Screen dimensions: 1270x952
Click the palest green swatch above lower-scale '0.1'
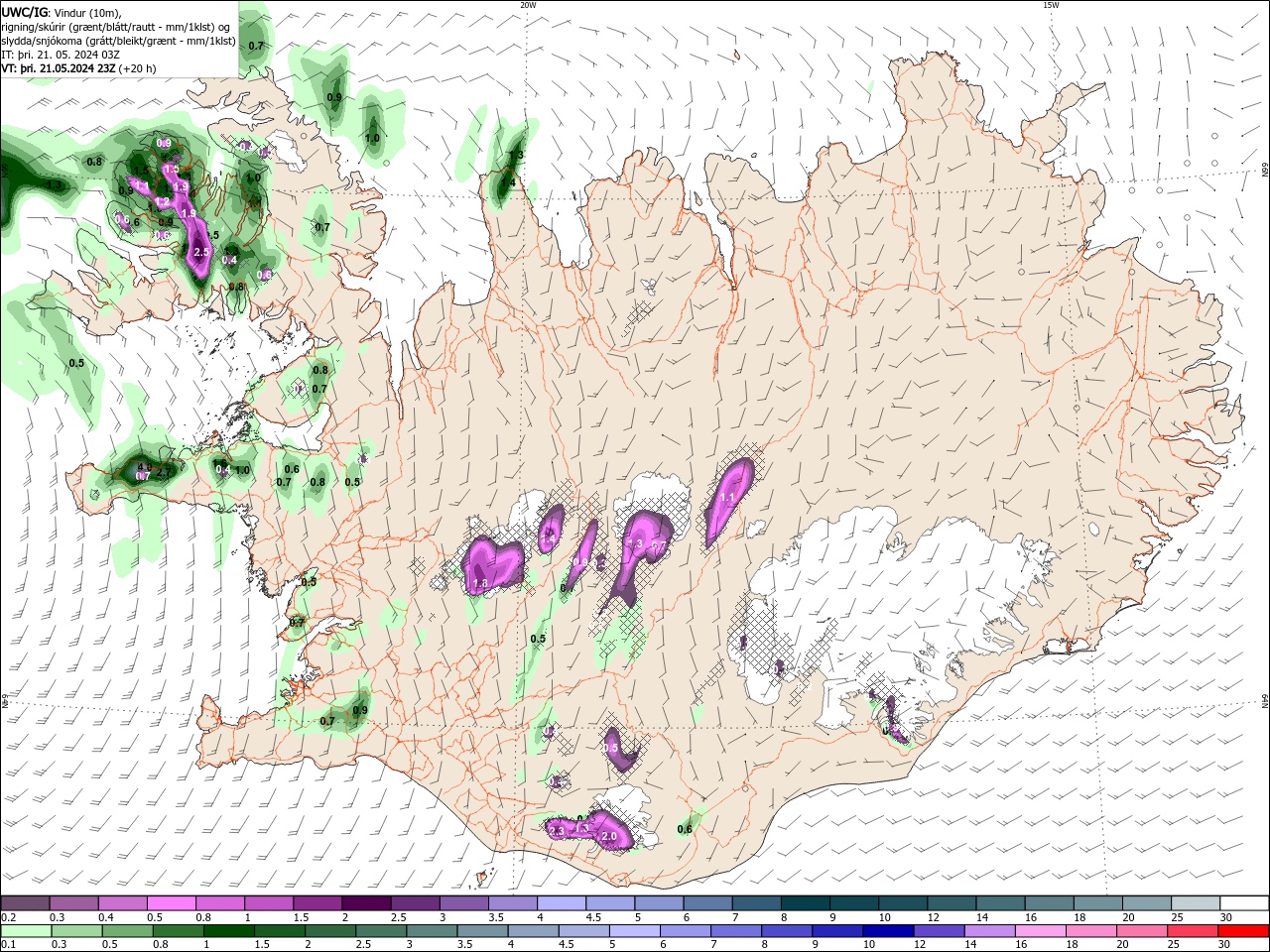tap(26, 931)
